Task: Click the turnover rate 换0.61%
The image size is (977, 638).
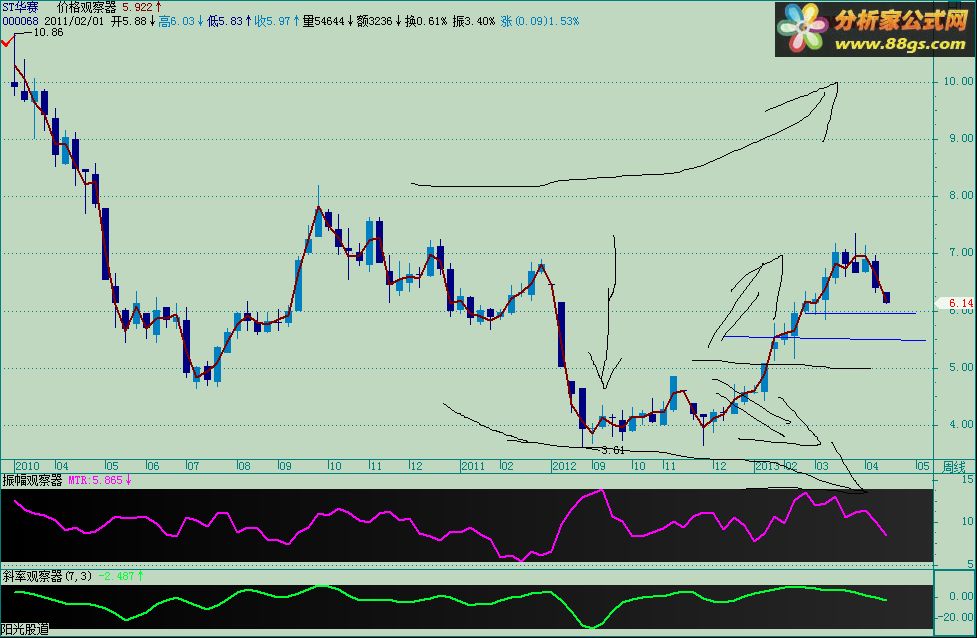Action: click(426, 21)
